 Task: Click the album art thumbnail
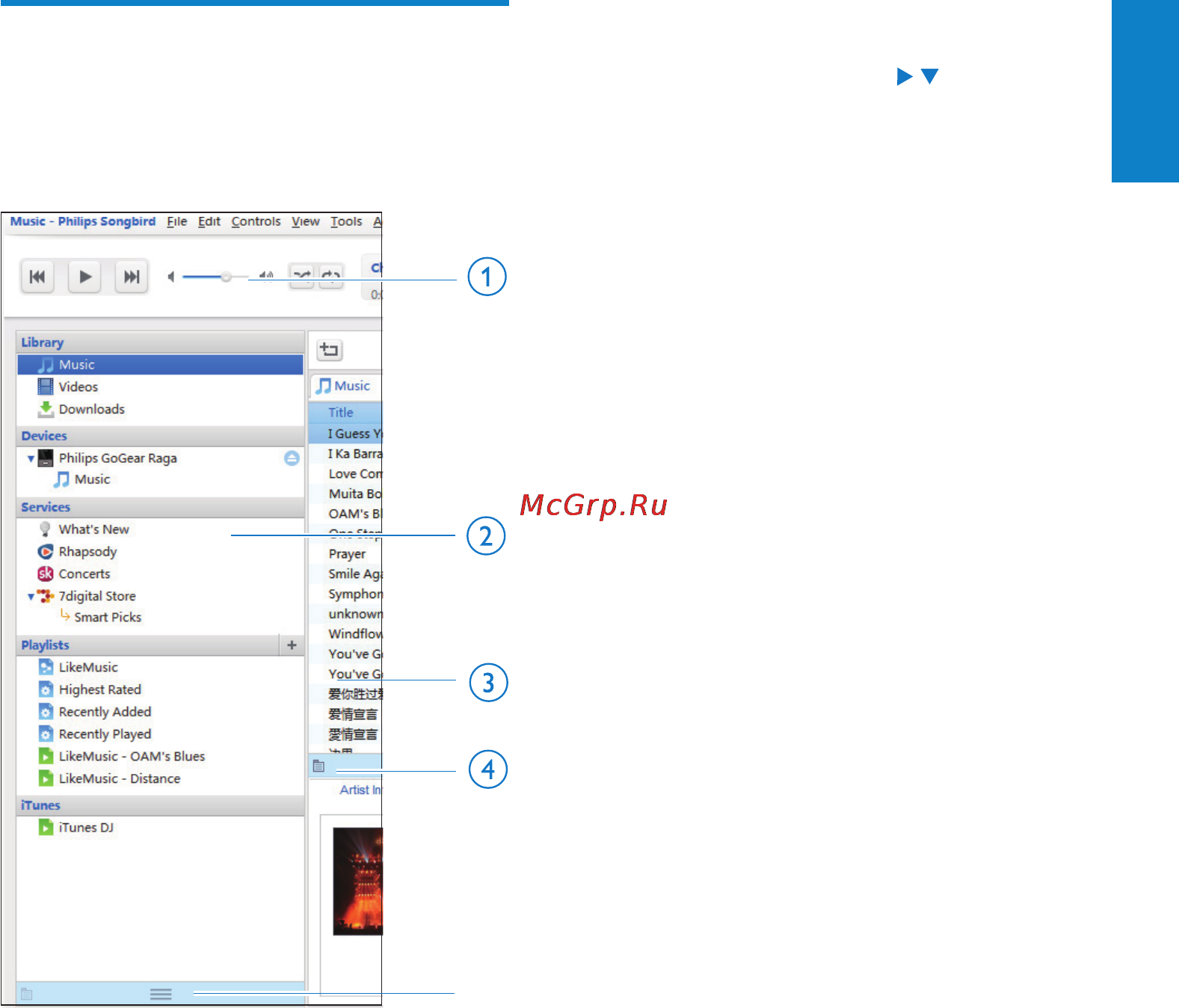tap(357, 882)
